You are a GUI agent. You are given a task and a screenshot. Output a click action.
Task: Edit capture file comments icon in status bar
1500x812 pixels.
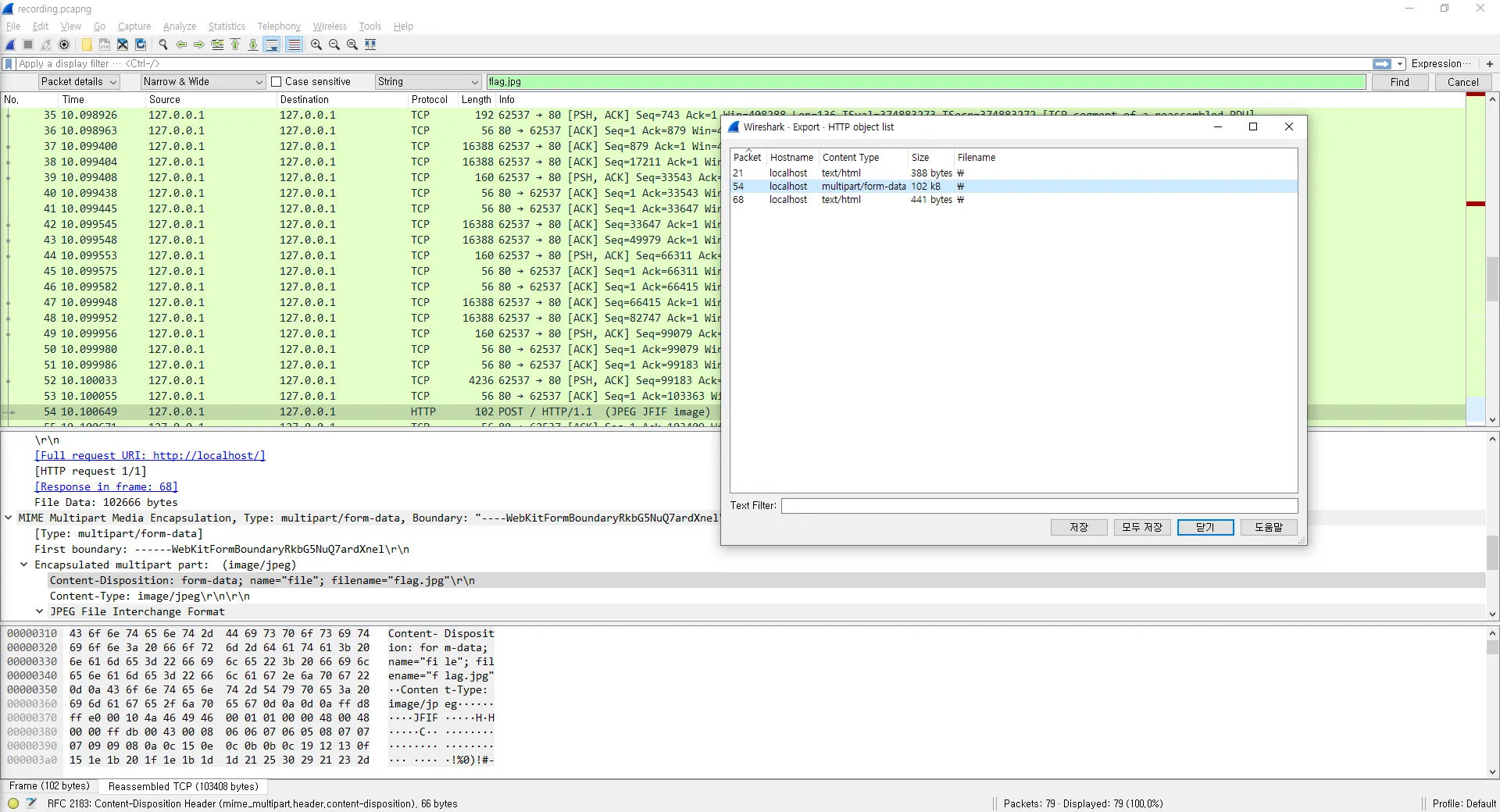(x=31, y=803)
